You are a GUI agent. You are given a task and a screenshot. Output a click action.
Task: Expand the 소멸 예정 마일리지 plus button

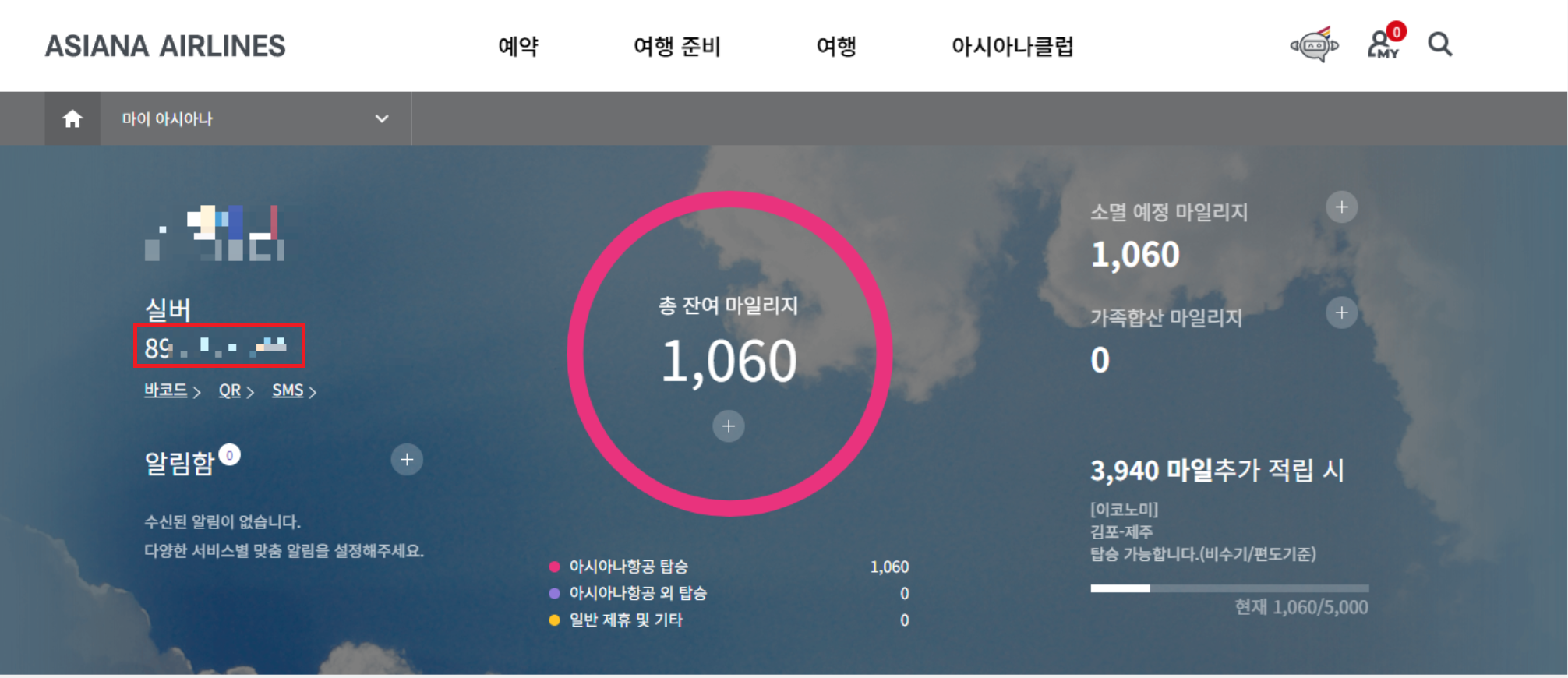pos(1341,207)
